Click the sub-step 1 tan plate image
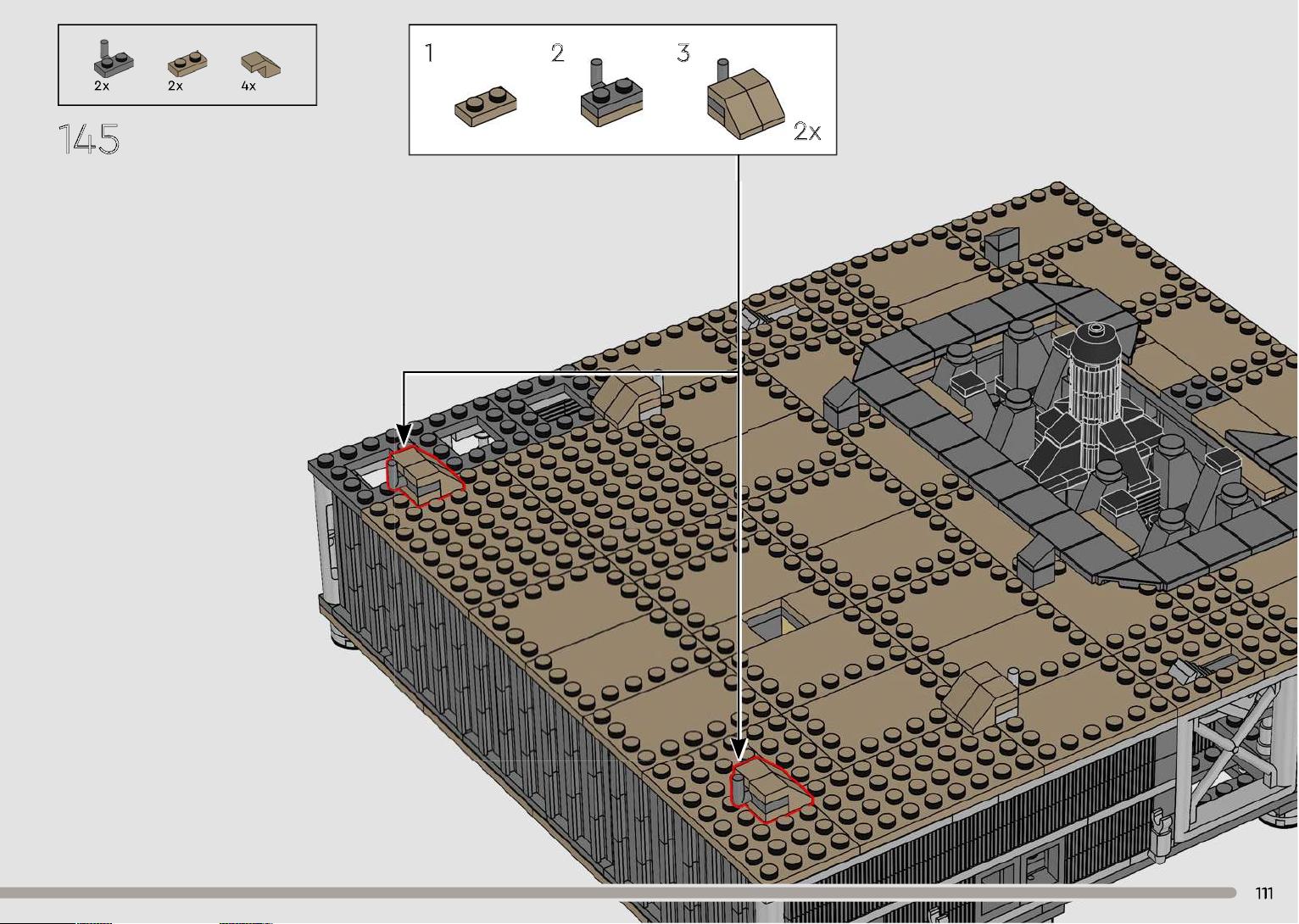The width and height of the screenshot is (1299, 924). 486,106
